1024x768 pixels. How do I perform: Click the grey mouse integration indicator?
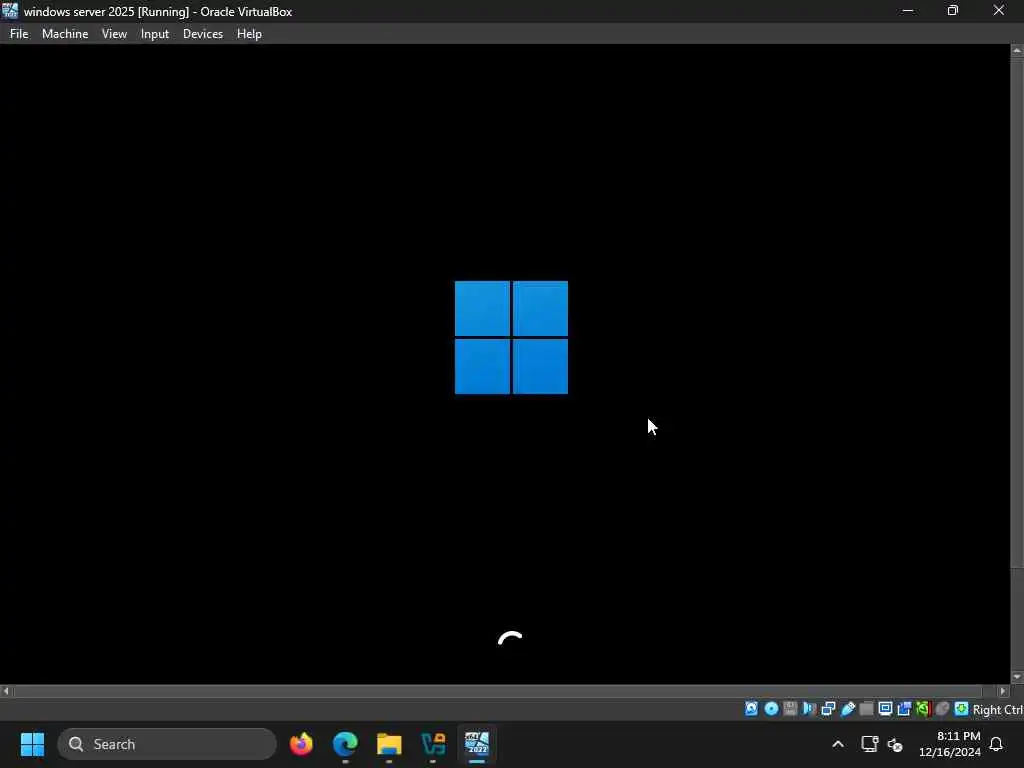tap(942, 709)
